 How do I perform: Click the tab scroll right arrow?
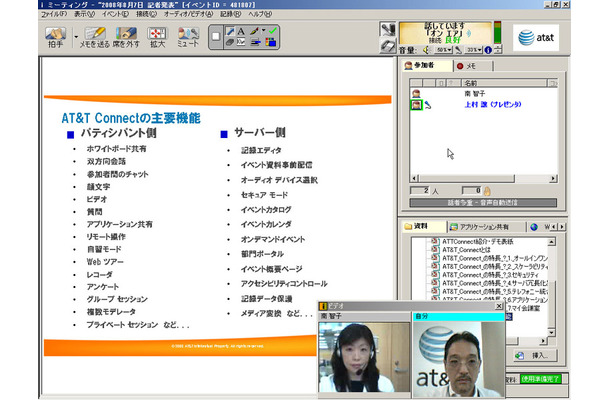click(x=562, y=226)
